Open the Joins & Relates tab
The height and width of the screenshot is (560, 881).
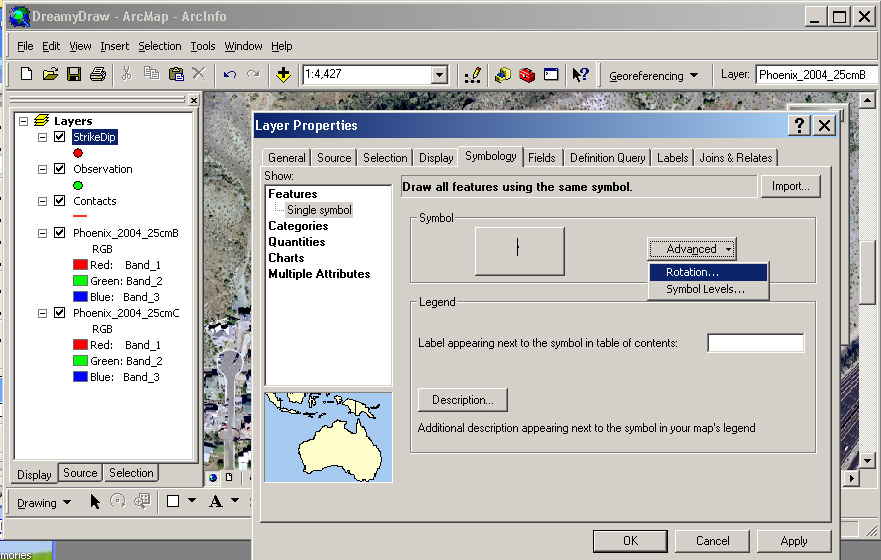(x=735, y=158)
